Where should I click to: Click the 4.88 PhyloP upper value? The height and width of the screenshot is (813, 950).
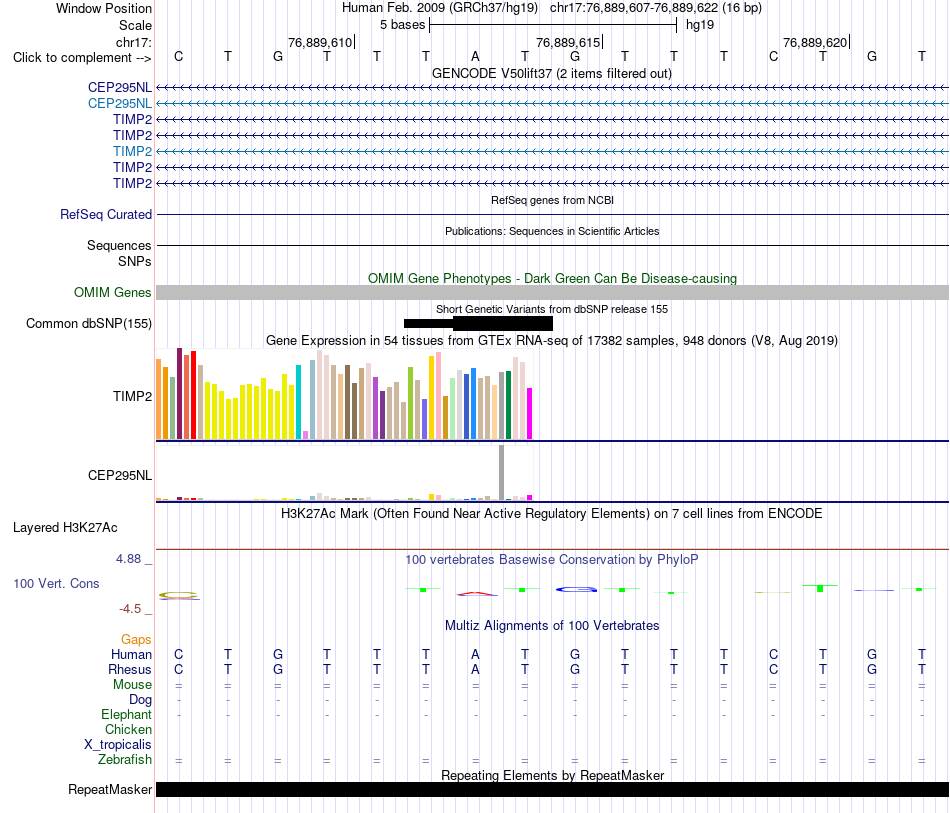click(128, 559)
